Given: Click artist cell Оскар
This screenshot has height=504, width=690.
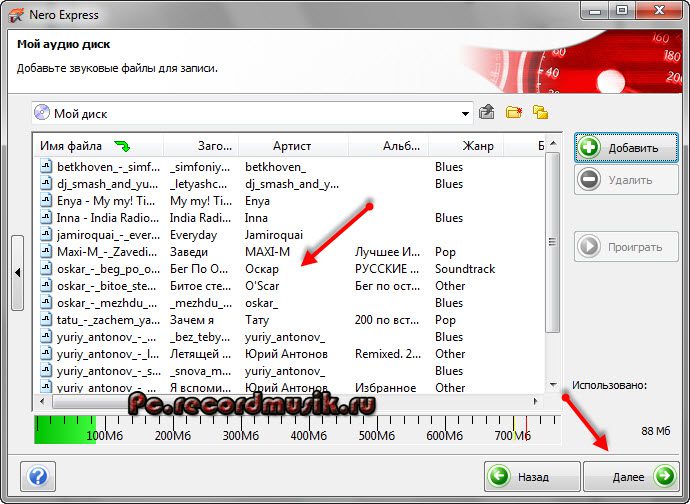Looking at the screenshot, I should [x=261, y=269].
